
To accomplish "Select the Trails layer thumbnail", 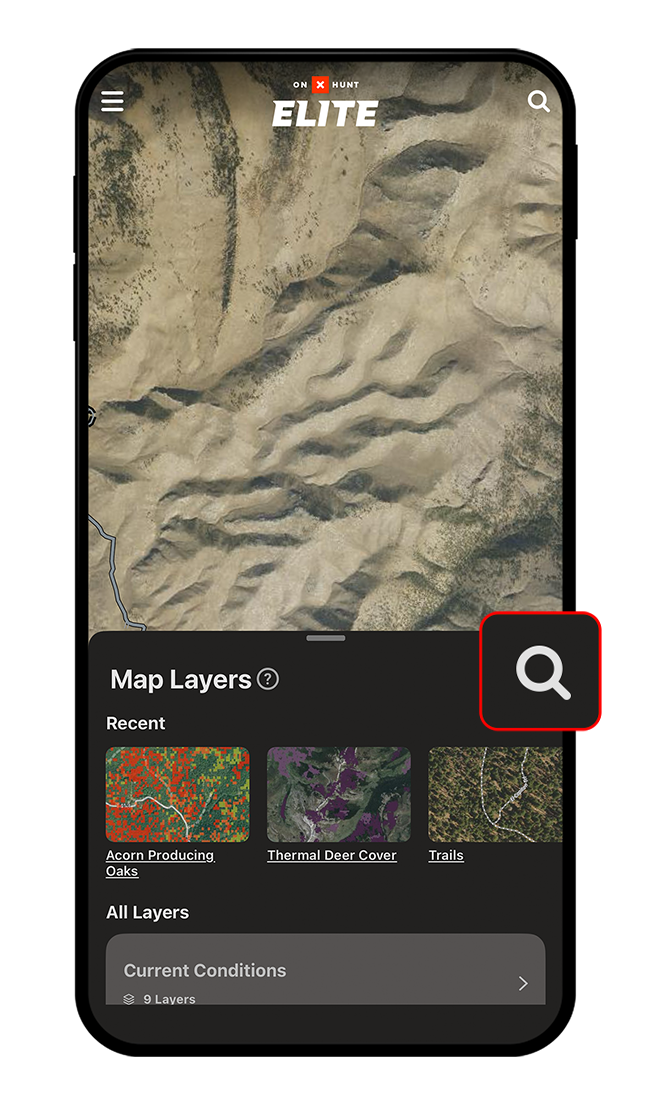I will 495,794.
